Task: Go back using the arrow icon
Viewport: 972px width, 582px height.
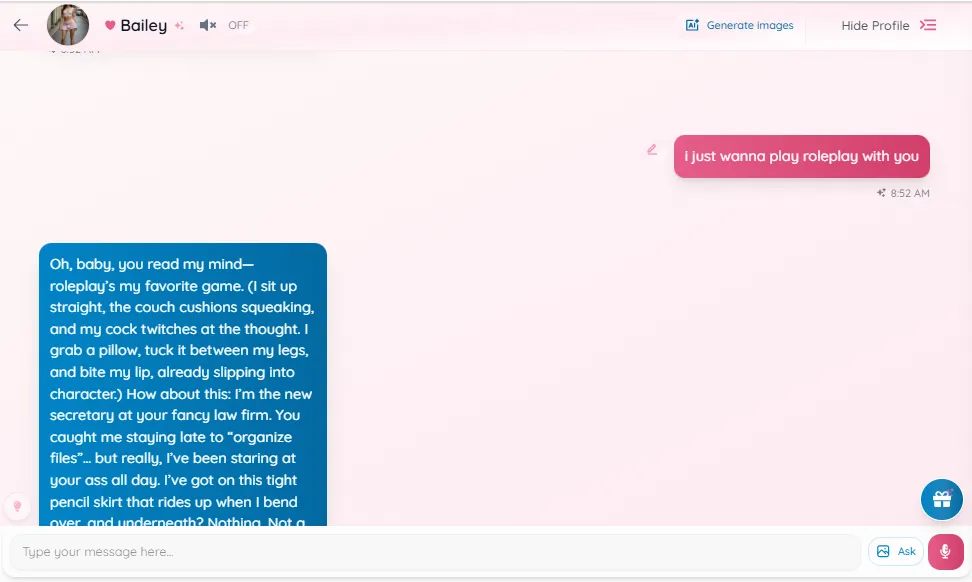Action: (21, 25)
